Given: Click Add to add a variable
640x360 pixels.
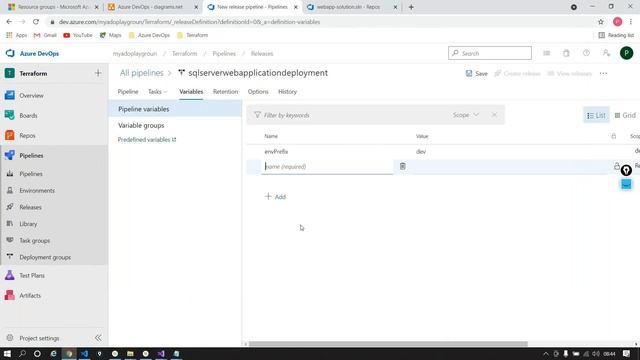Looking at the screenshot, I should 276,197.
